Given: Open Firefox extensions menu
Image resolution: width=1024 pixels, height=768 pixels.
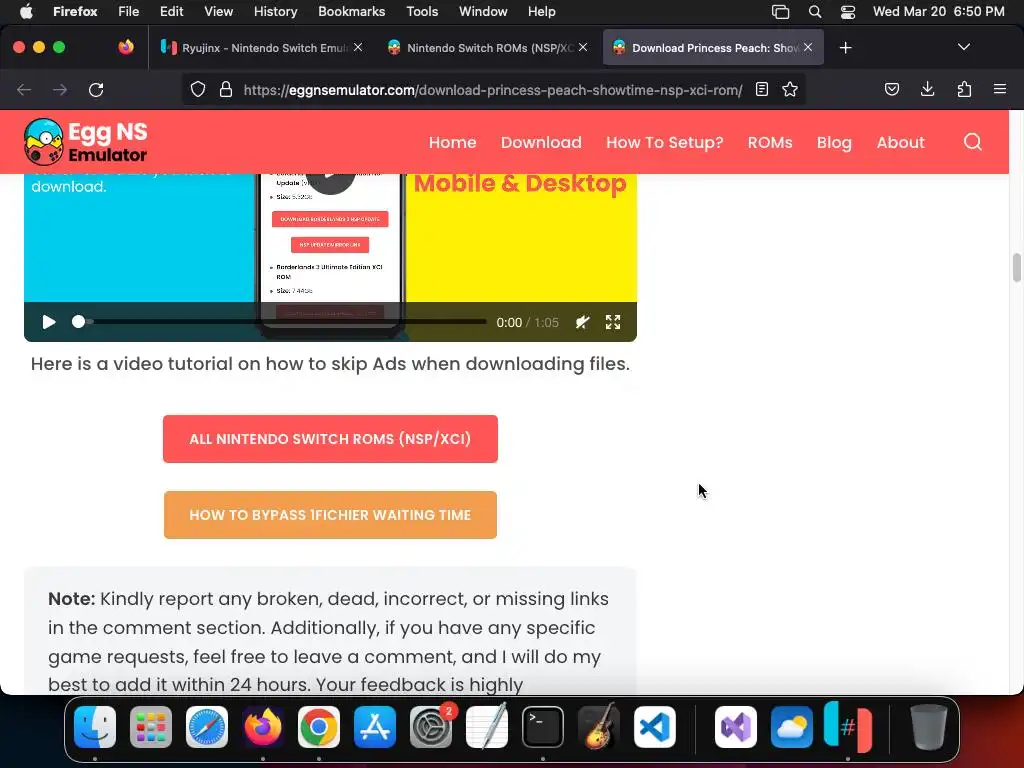Looking at the screenshot, I should point(964,89).
